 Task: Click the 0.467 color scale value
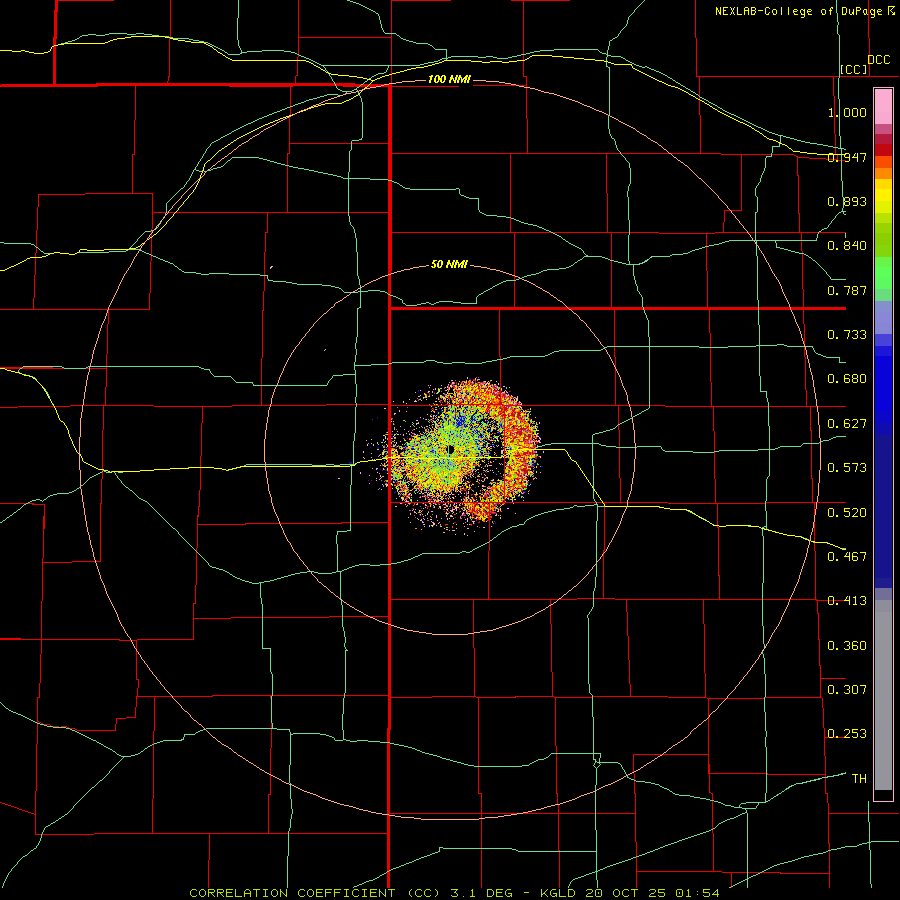click(847, 557)
